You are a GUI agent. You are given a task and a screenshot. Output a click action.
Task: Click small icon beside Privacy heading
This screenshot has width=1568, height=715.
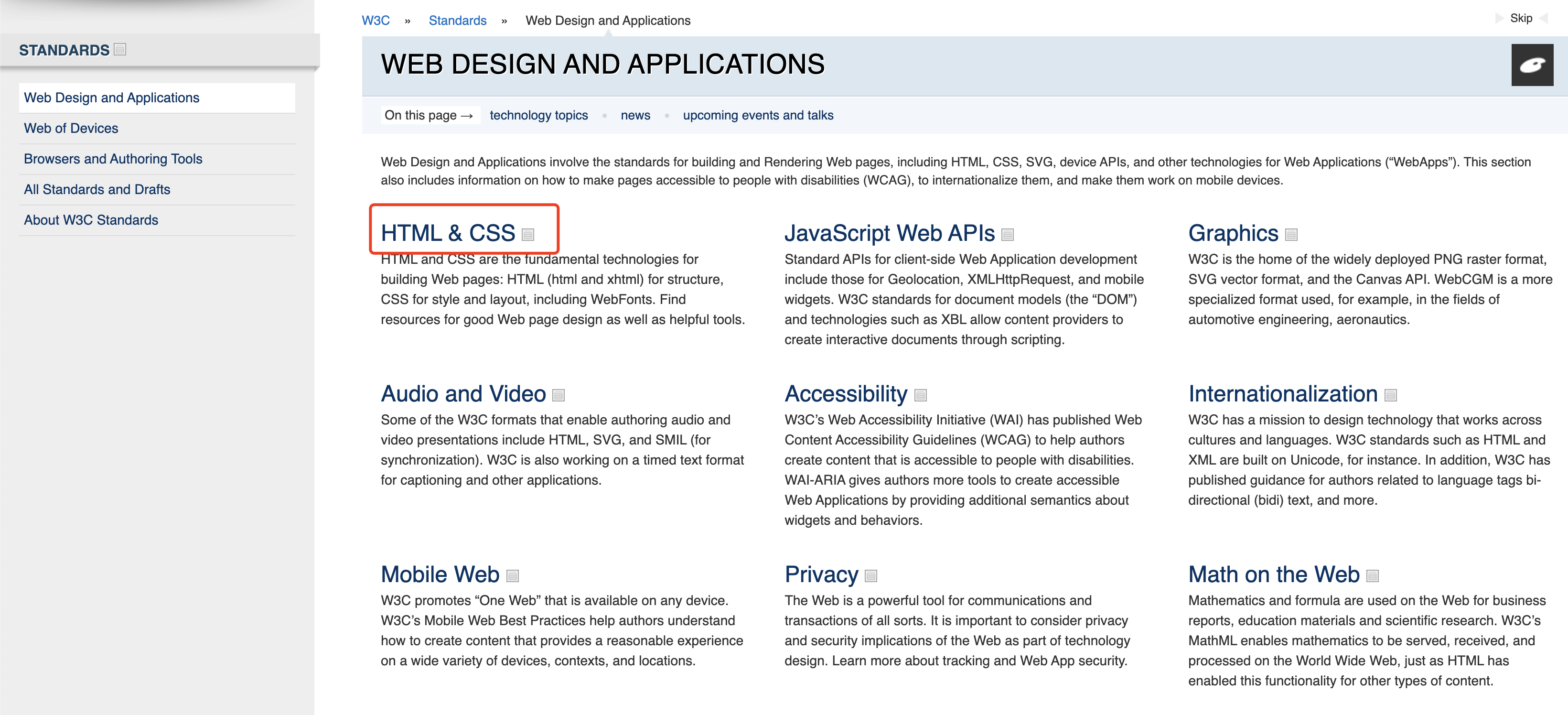click(x=871, y=576)
